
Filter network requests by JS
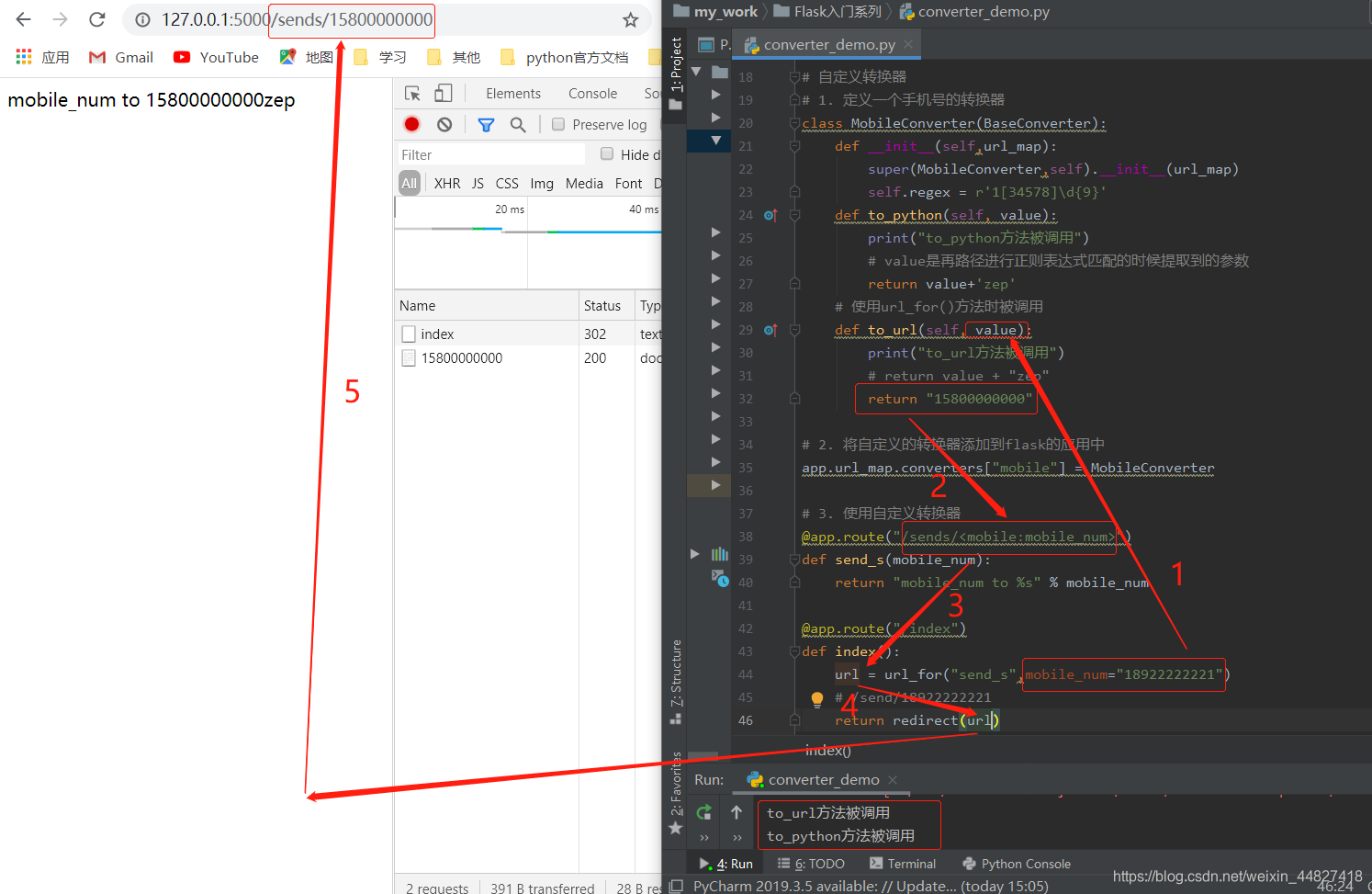pos(478,183)
